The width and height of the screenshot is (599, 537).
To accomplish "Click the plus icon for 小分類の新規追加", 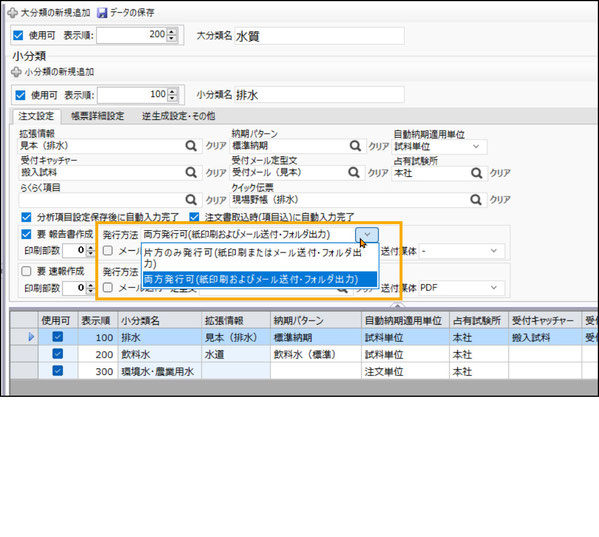I will point(16,71).
